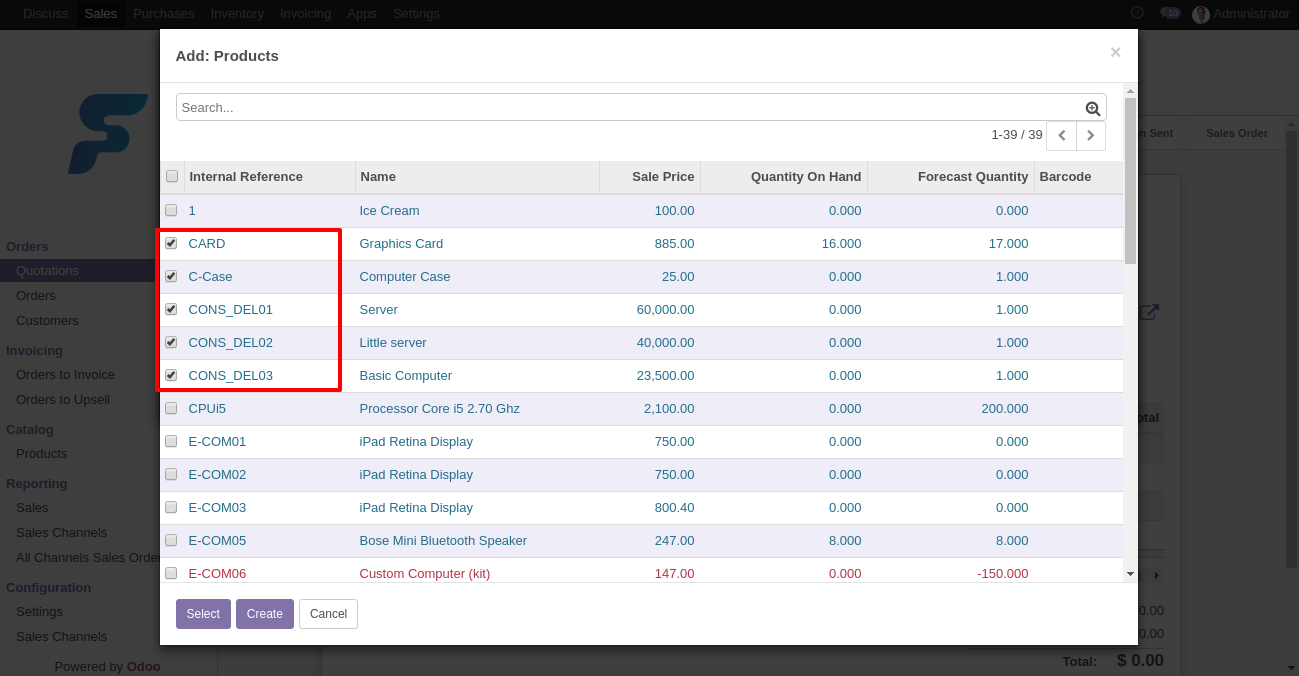Click the quantity on hand "16.000"
This screenshot has height=676, width=1299.
[841, 244]
